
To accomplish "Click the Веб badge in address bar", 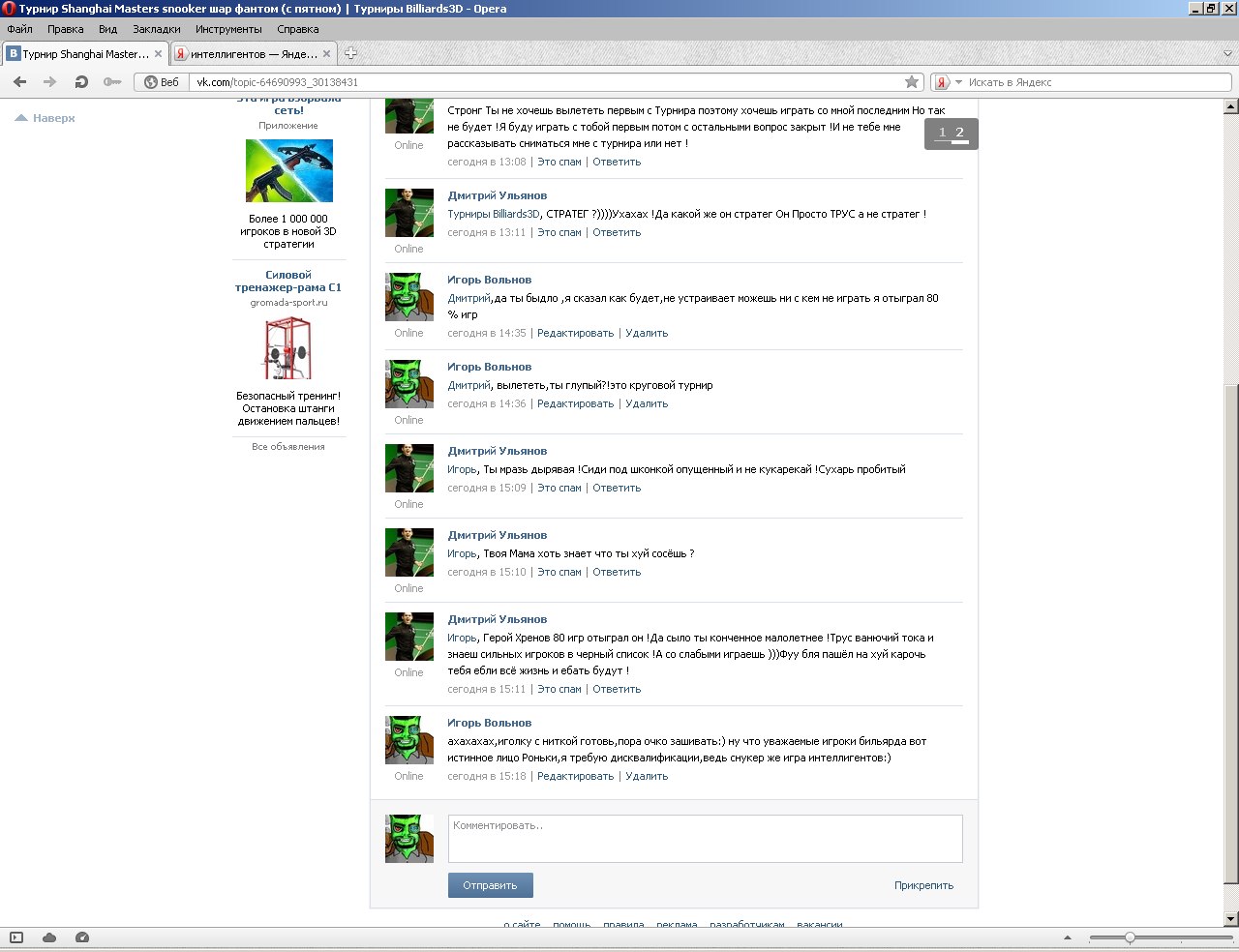I will click(x=162, y=82).
